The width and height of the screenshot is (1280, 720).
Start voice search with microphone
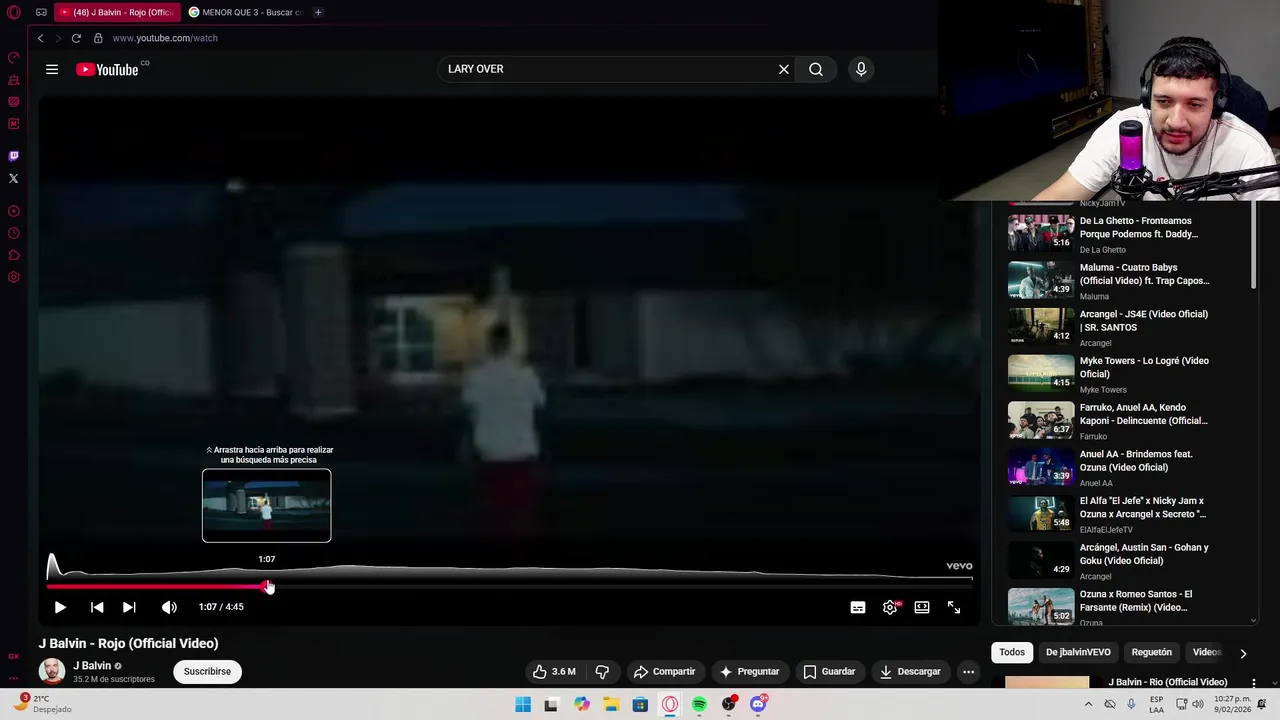861,69
